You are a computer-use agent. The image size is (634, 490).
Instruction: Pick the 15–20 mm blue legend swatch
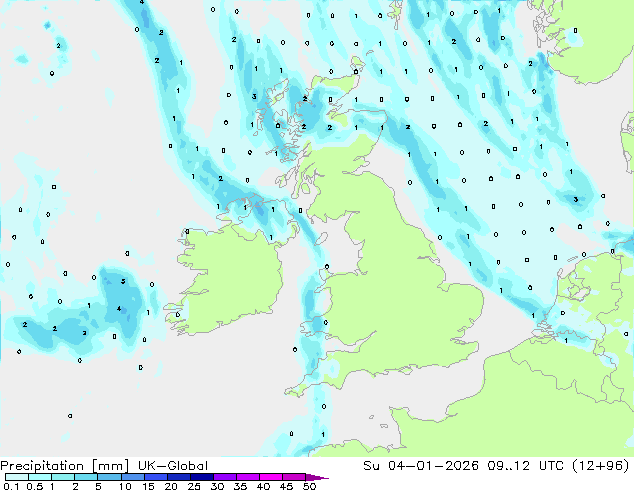[x=155, y=477]
